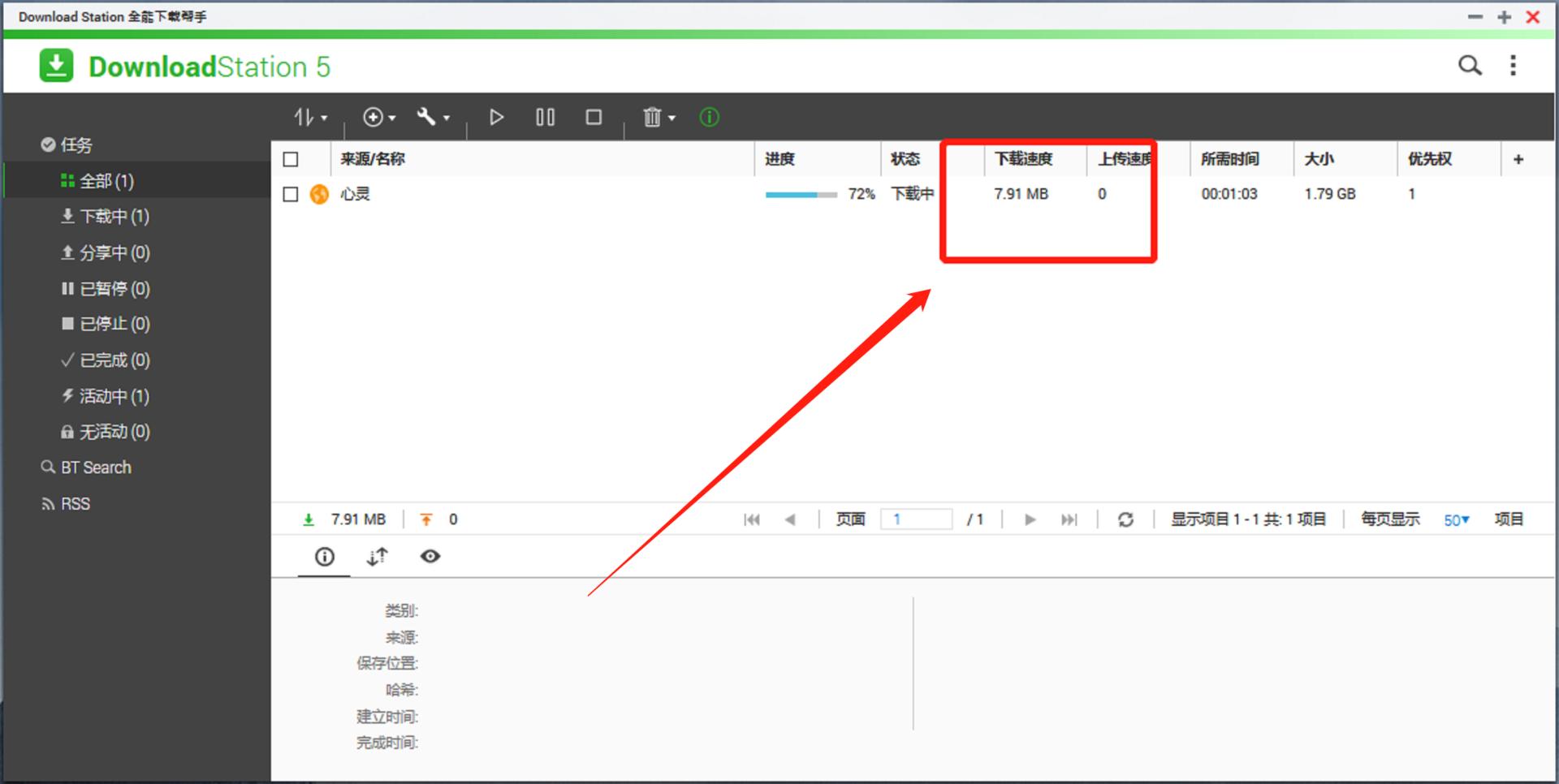Screen dimensions: 1559x784
Task: Open BT Search in sidebar
Action: point(95,467)
